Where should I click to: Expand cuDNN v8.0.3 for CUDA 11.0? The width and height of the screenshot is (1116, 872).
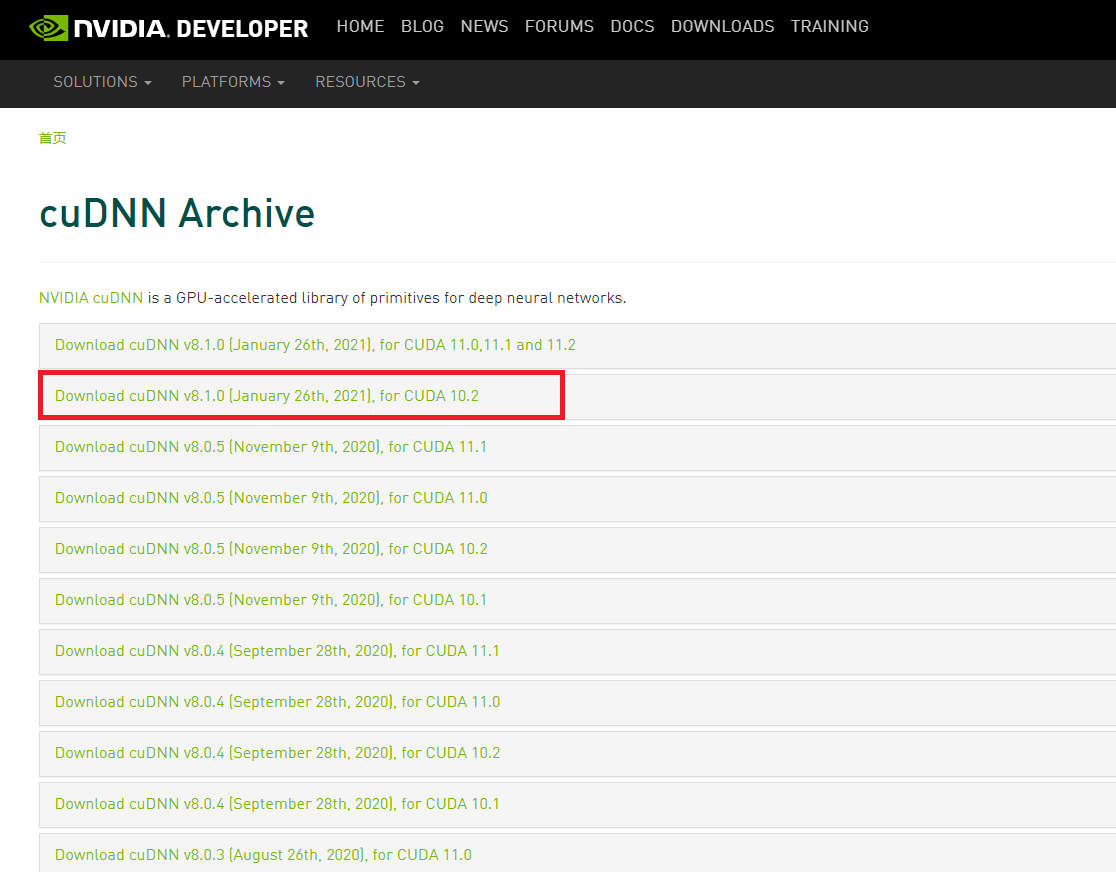point(263,855)
